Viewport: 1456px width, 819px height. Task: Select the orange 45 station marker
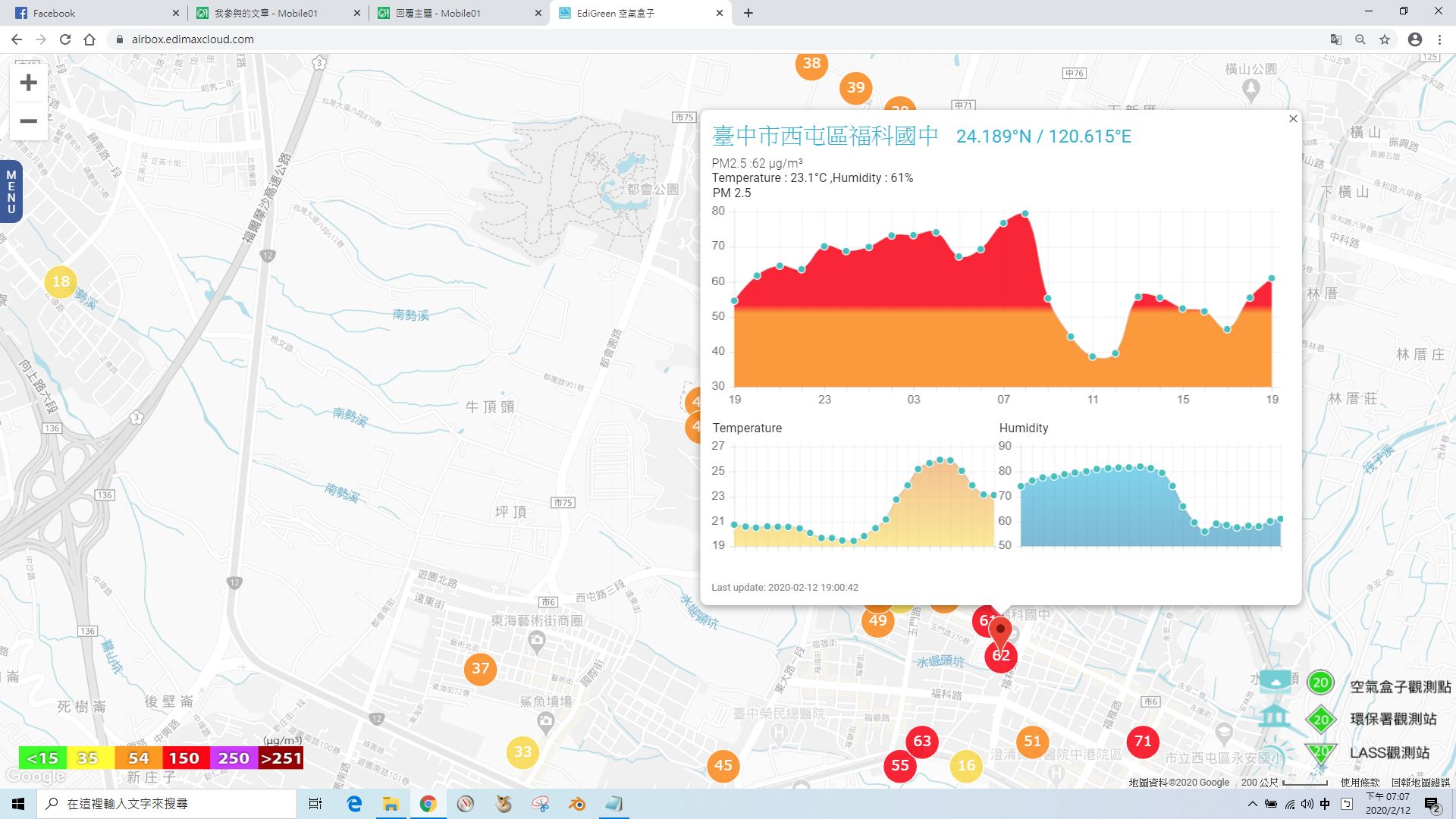point(723,765)
